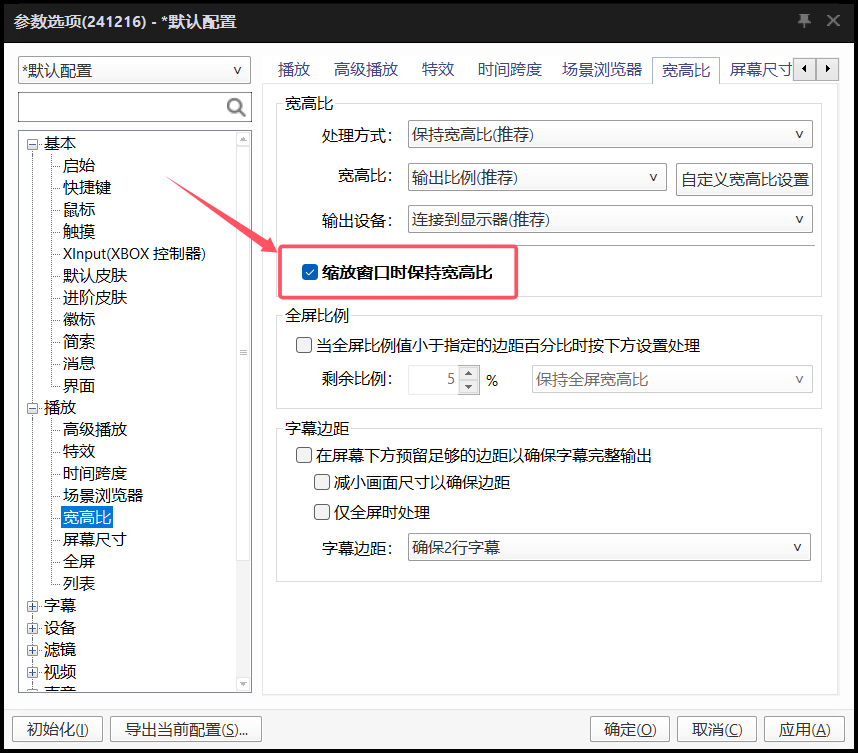The image size is (858, 753).
Task: Expand the 滤镜 tree node
Action: click(33, 650)
